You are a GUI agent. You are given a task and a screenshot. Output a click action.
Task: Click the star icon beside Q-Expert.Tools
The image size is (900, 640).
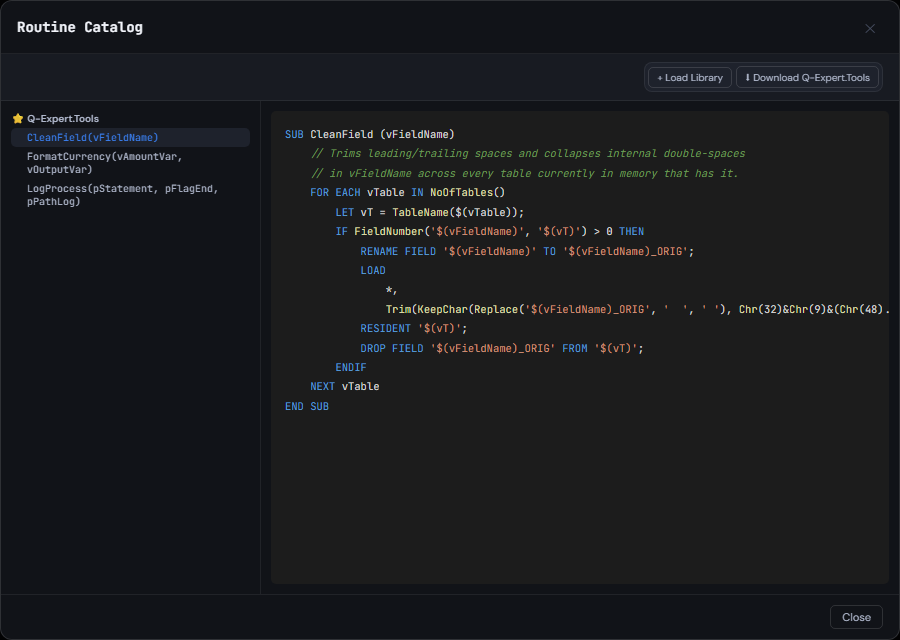pos(18,119)
